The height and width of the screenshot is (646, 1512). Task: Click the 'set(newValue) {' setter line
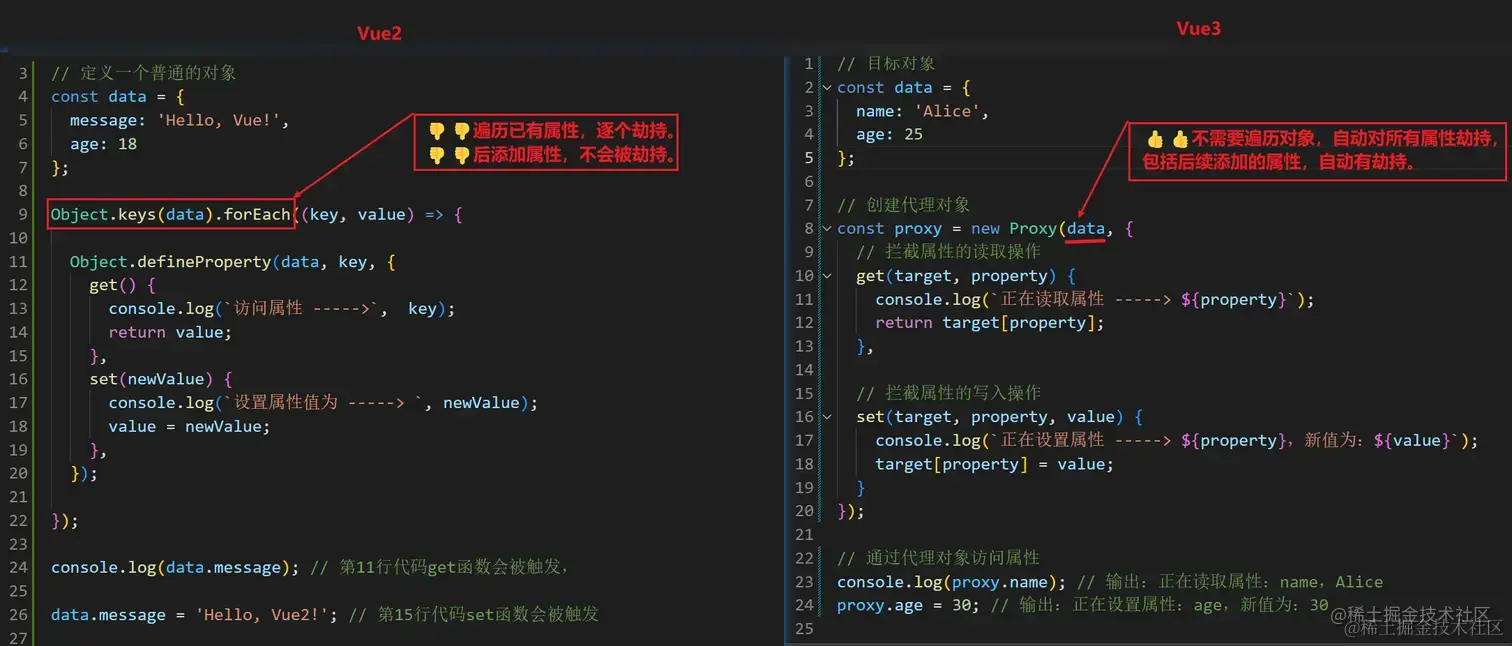tap(161, 379)
